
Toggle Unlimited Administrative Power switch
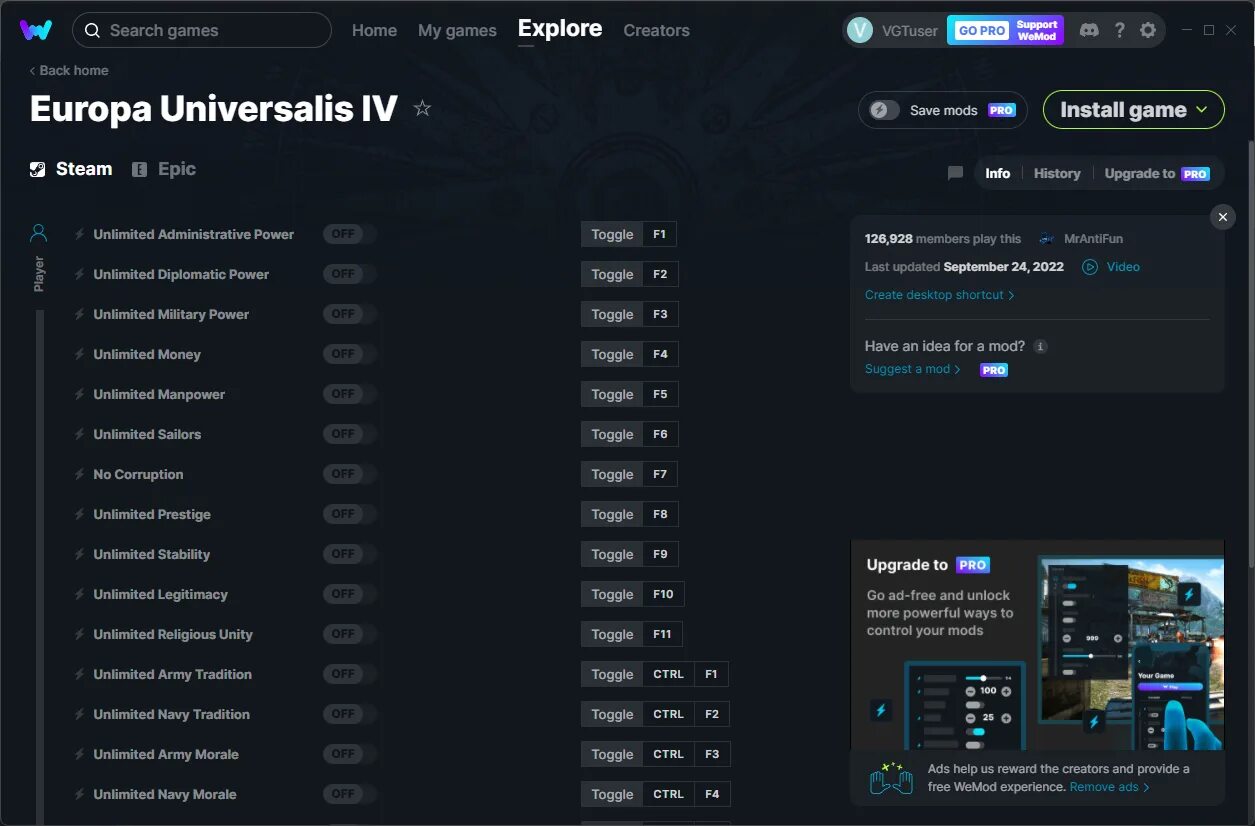[349, 234]
